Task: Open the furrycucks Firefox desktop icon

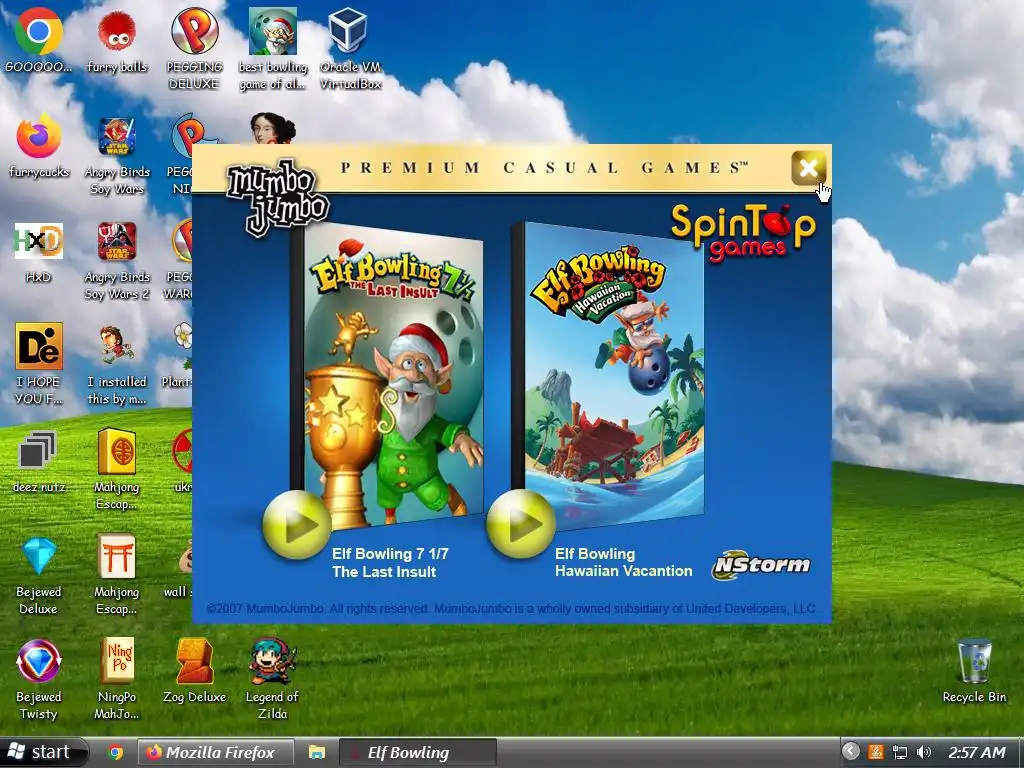Action: [39, 136]
